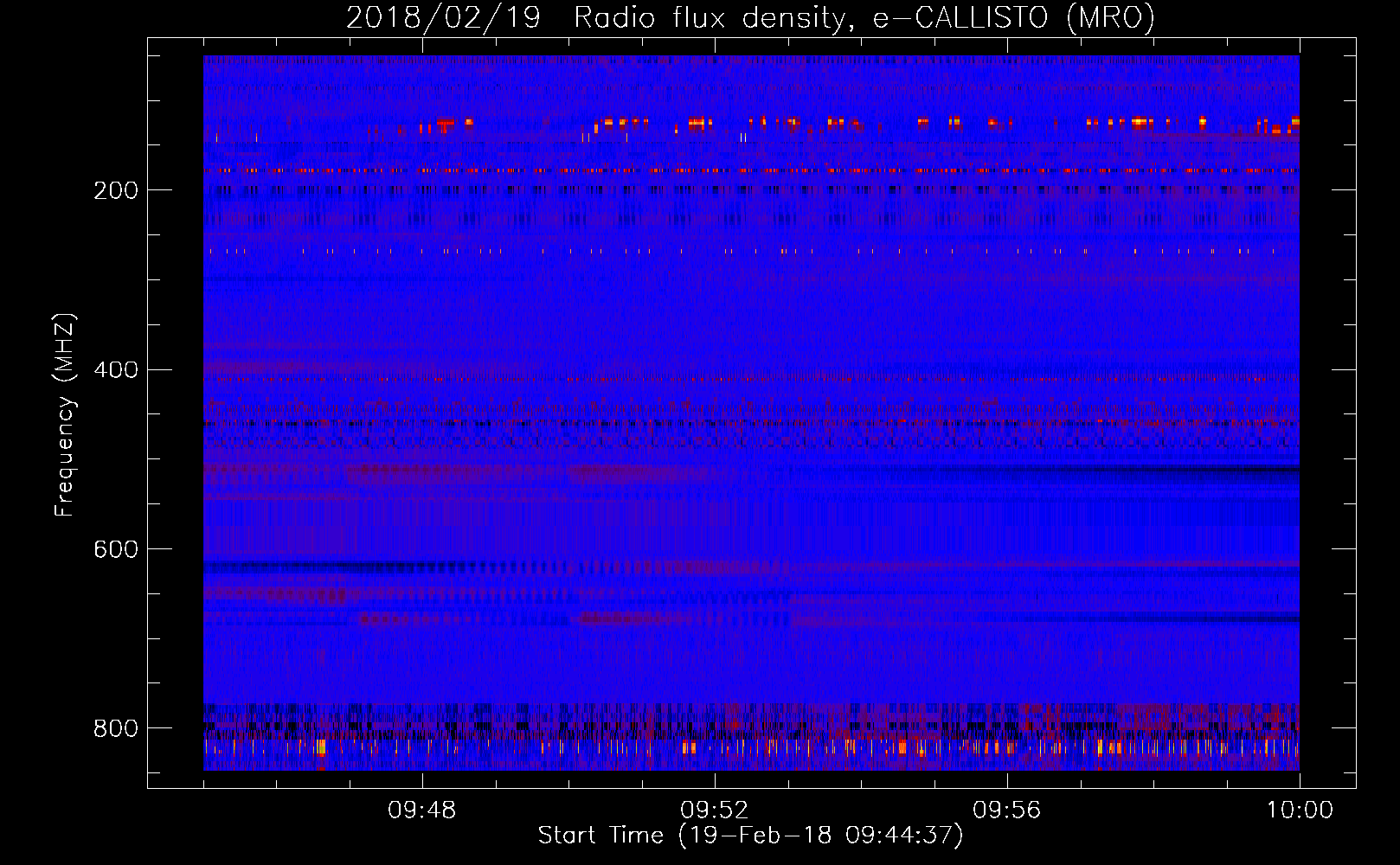
Task: Click the 10:00 time tick label
Action: pyautogui.click(x=1300, y=811)
